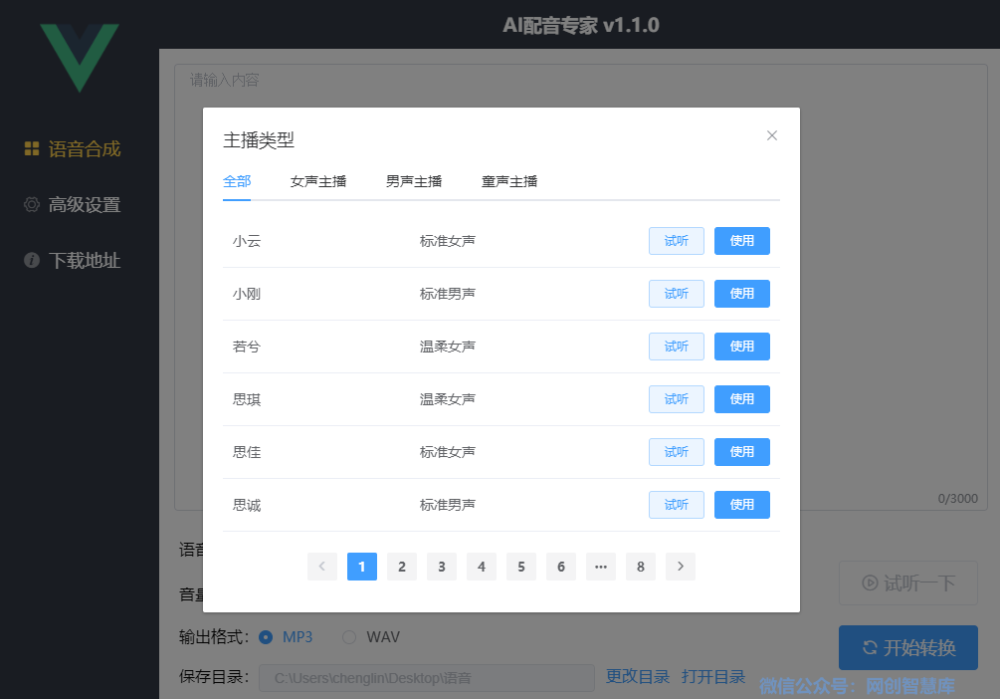Select page 5 in pagination

click(521, 566)
